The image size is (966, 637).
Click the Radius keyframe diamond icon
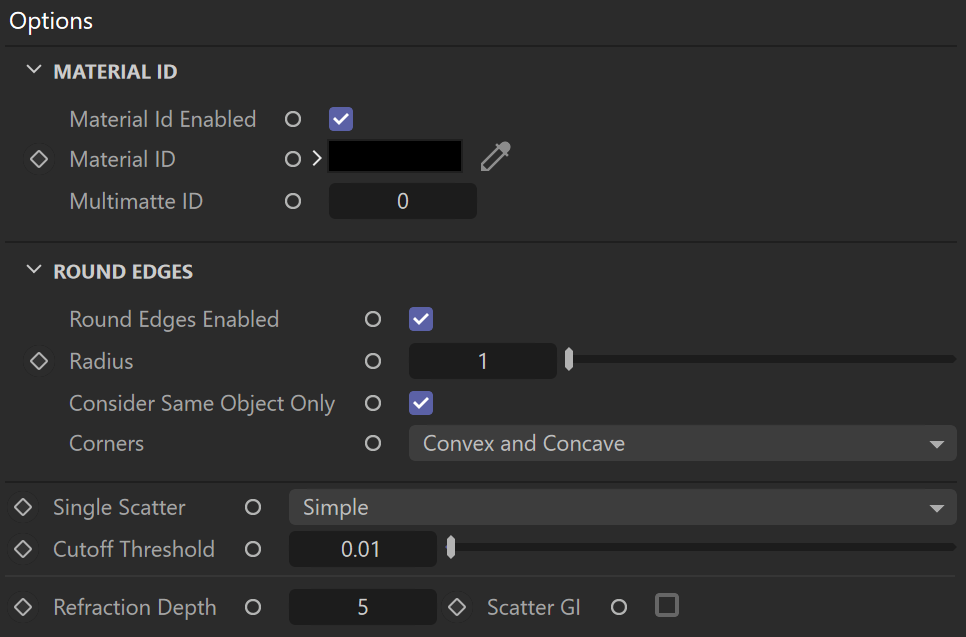(x=39, y=361)
